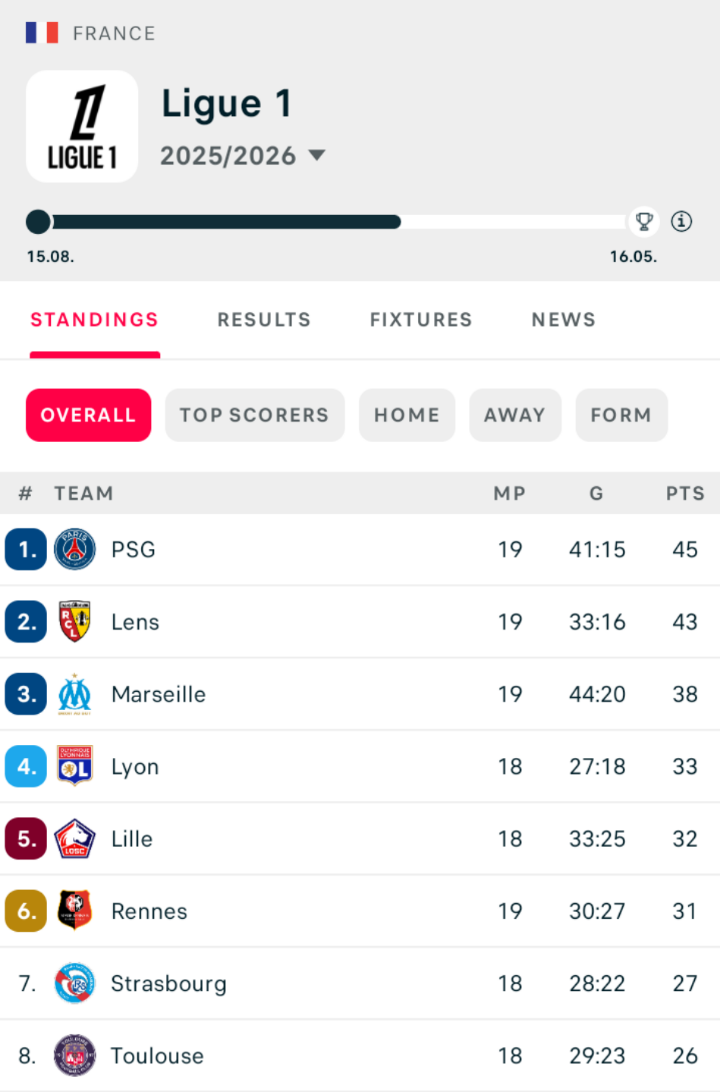Click the Ligue 1 competition logo
The image size is (720, 1092).
click(x=81, y=126)
